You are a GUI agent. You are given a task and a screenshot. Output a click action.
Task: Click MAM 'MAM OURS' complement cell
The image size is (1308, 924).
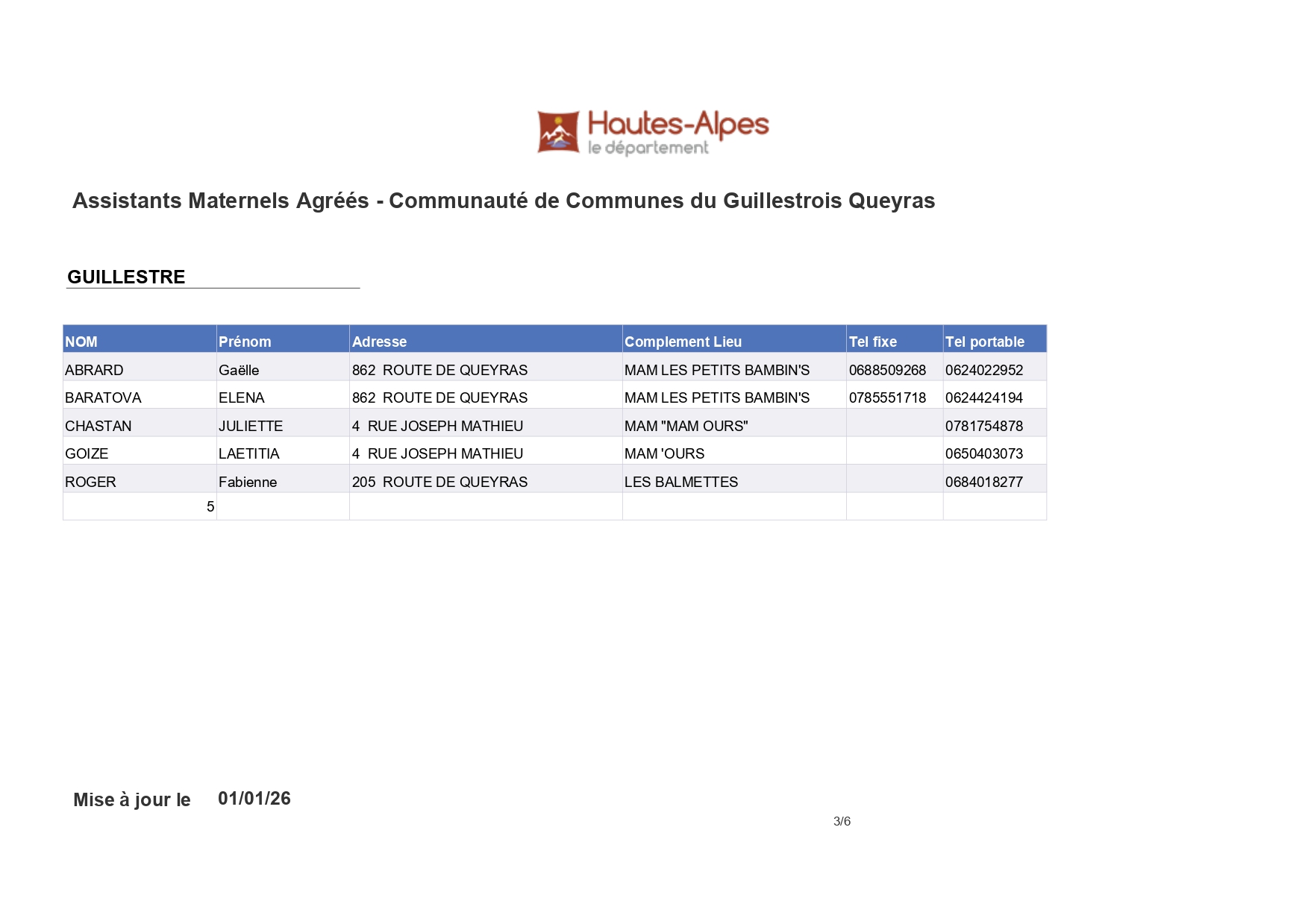point(686,426)
